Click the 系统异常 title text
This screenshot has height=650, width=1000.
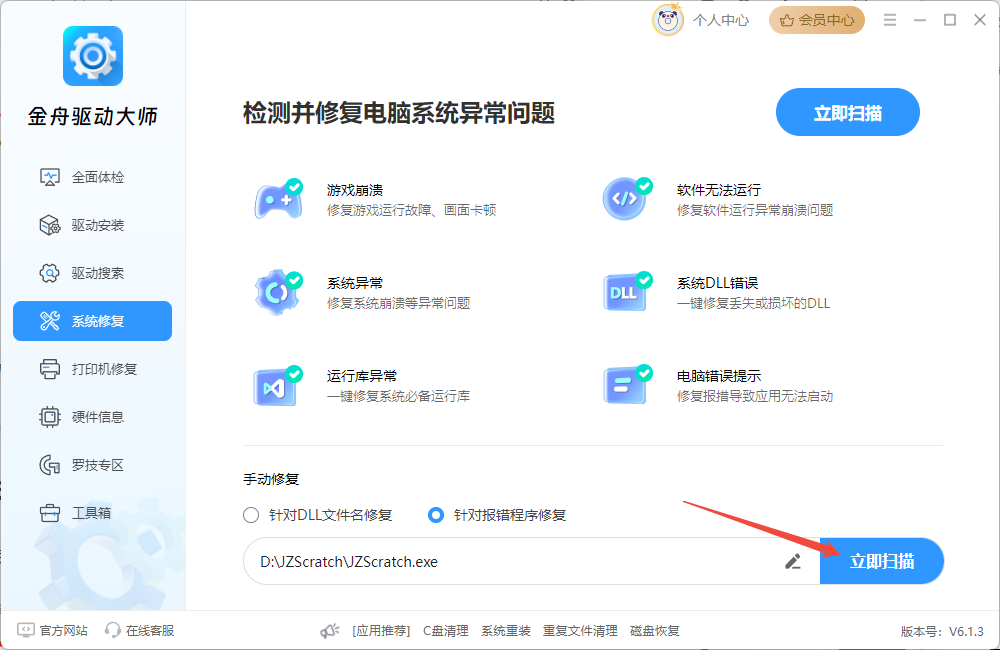tap(355, 283)
